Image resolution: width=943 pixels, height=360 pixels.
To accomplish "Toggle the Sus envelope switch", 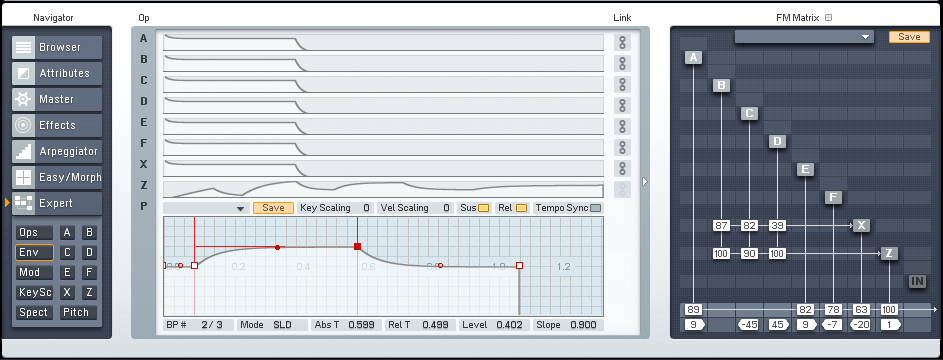I will click(484, 208).
